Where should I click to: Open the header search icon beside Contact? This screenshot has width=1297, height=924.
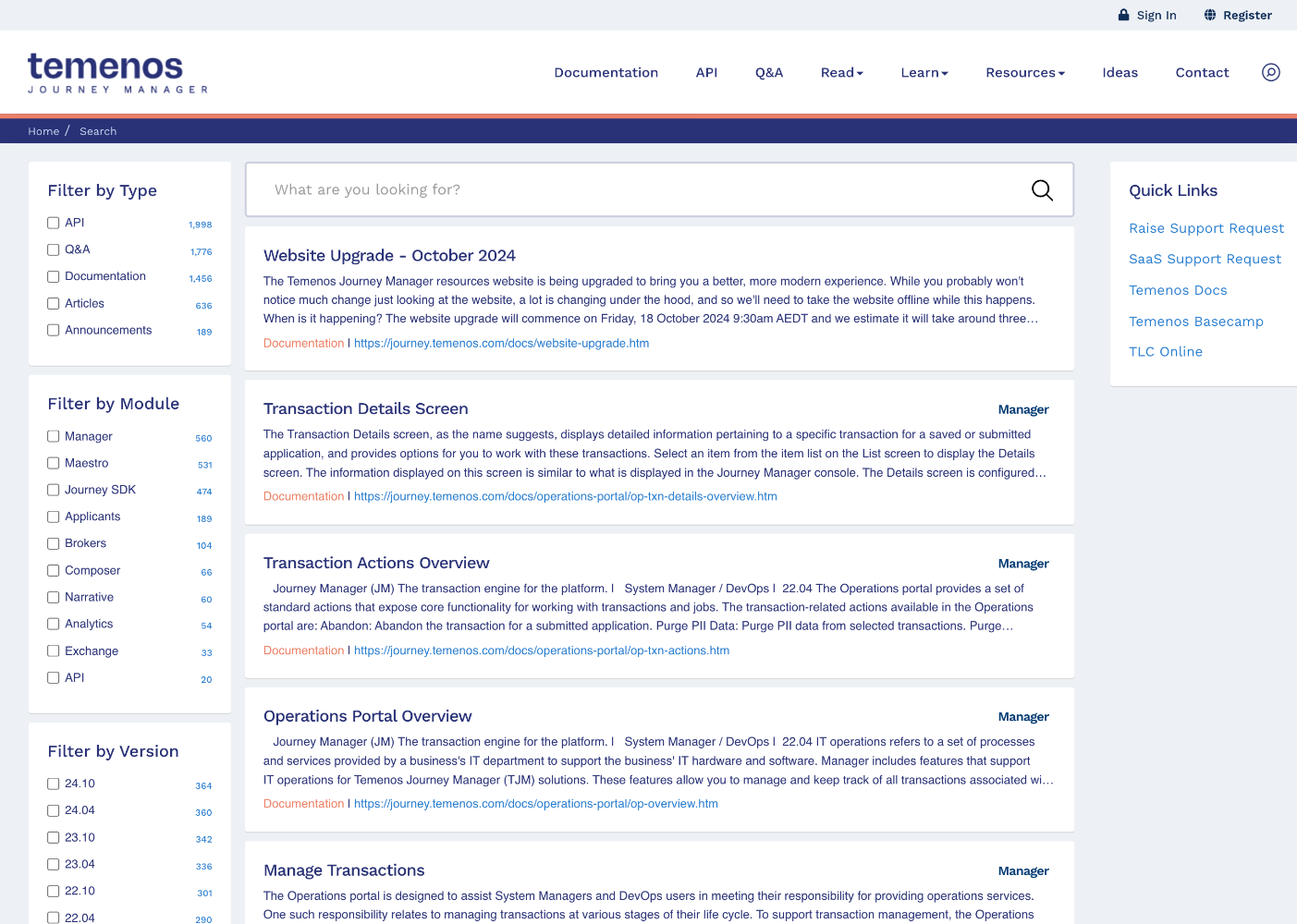click(1271, 72)
